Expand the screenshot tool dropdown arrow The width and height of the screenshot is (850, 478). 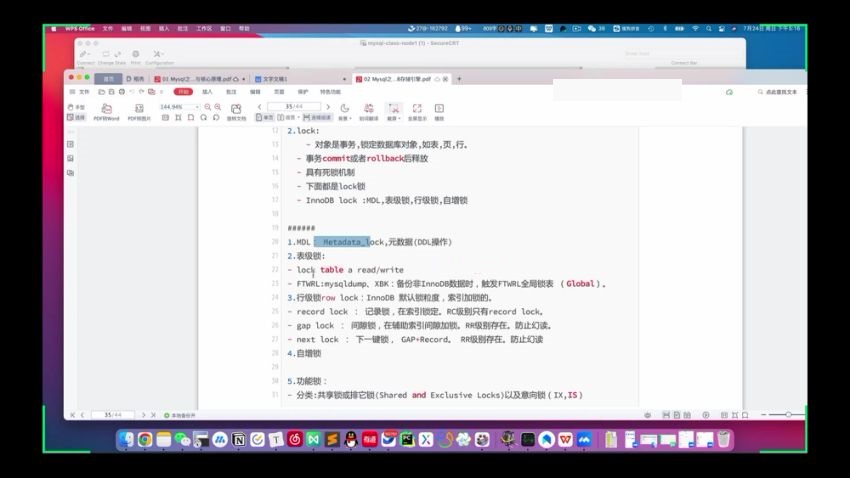(x=400, y=118)
